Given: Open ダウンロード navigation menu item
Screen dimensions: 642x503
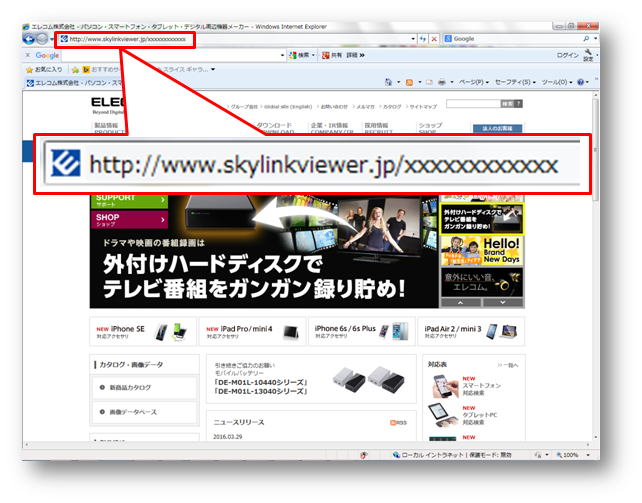Looking at the screenshot, I should coord(275,128).
